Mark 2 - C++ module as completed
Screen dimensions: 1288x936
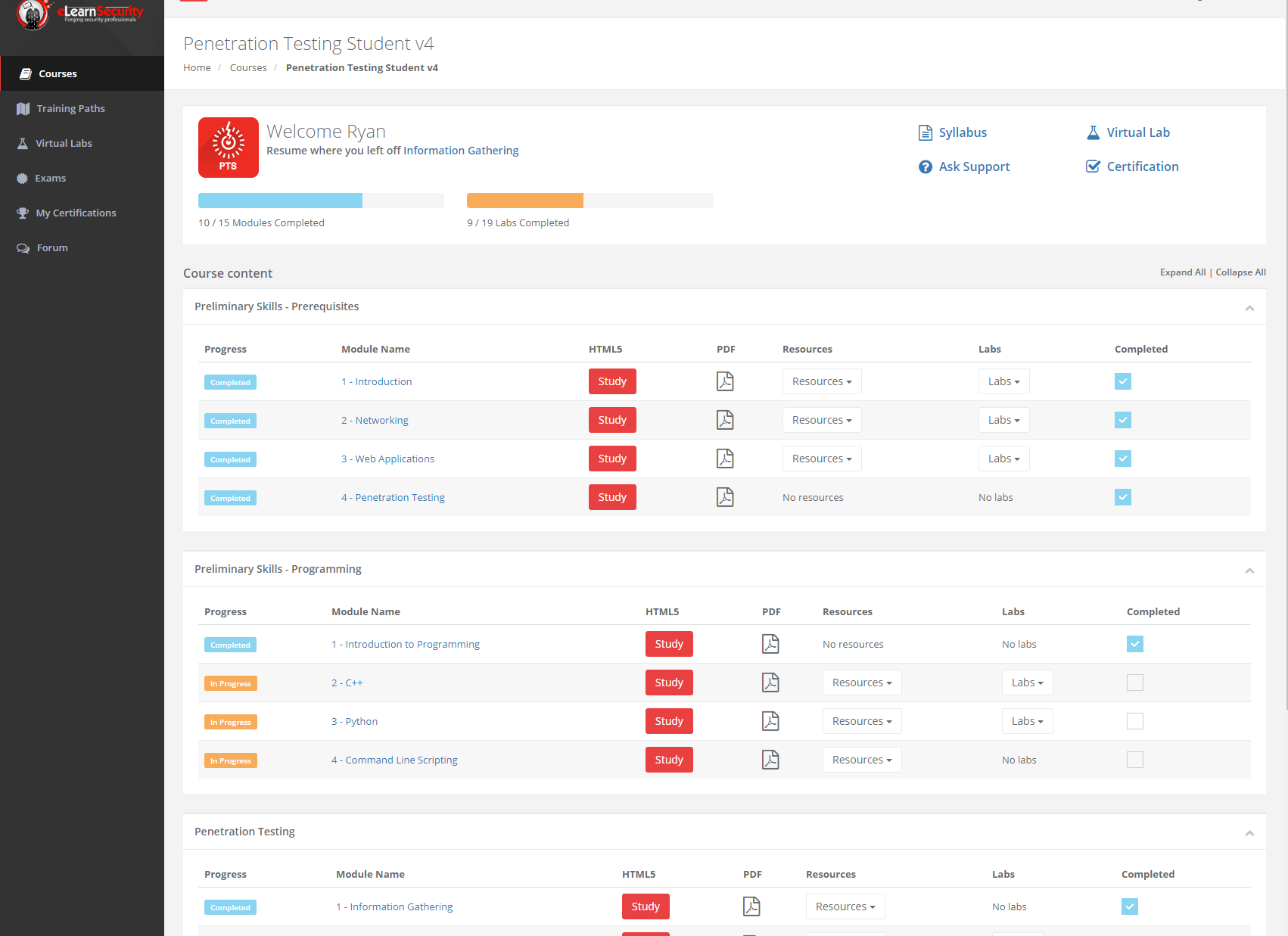click(x=1135, y=683)
